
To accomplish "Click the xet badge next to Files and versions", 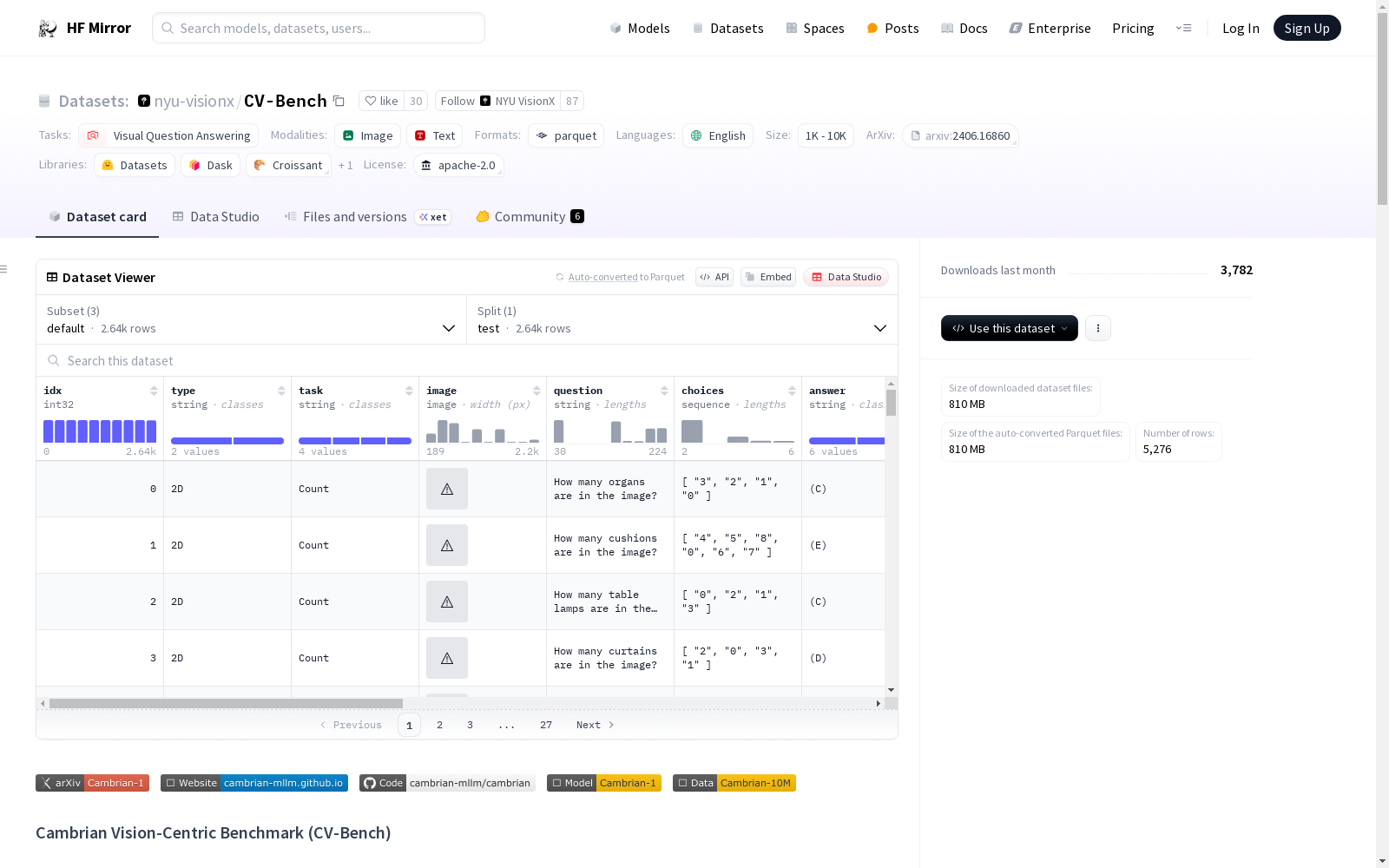I will pos(433,217).
